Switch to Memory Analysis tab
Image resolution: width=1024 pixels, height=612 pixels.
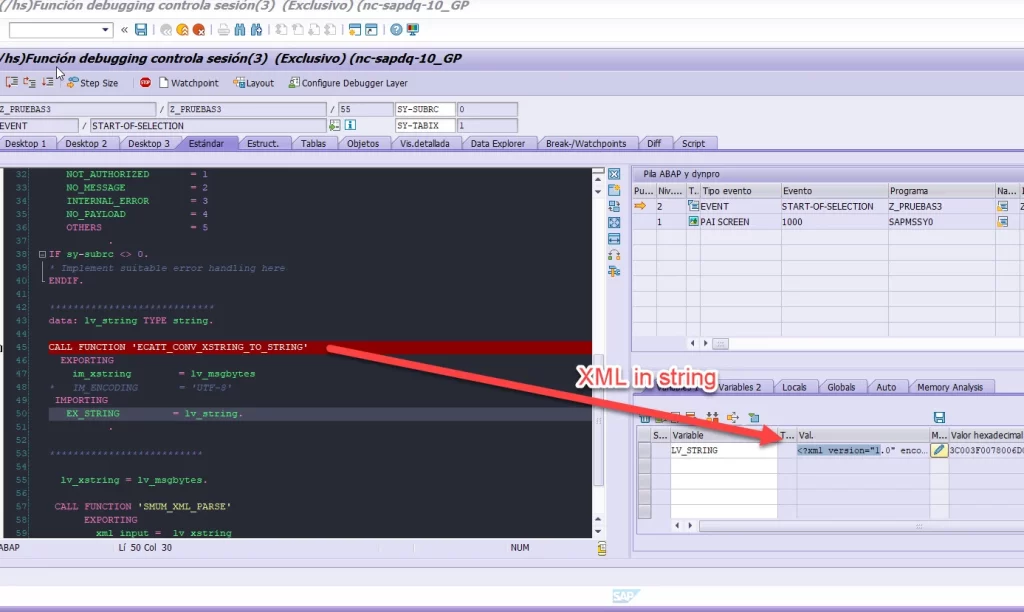(x=950, y=387)
